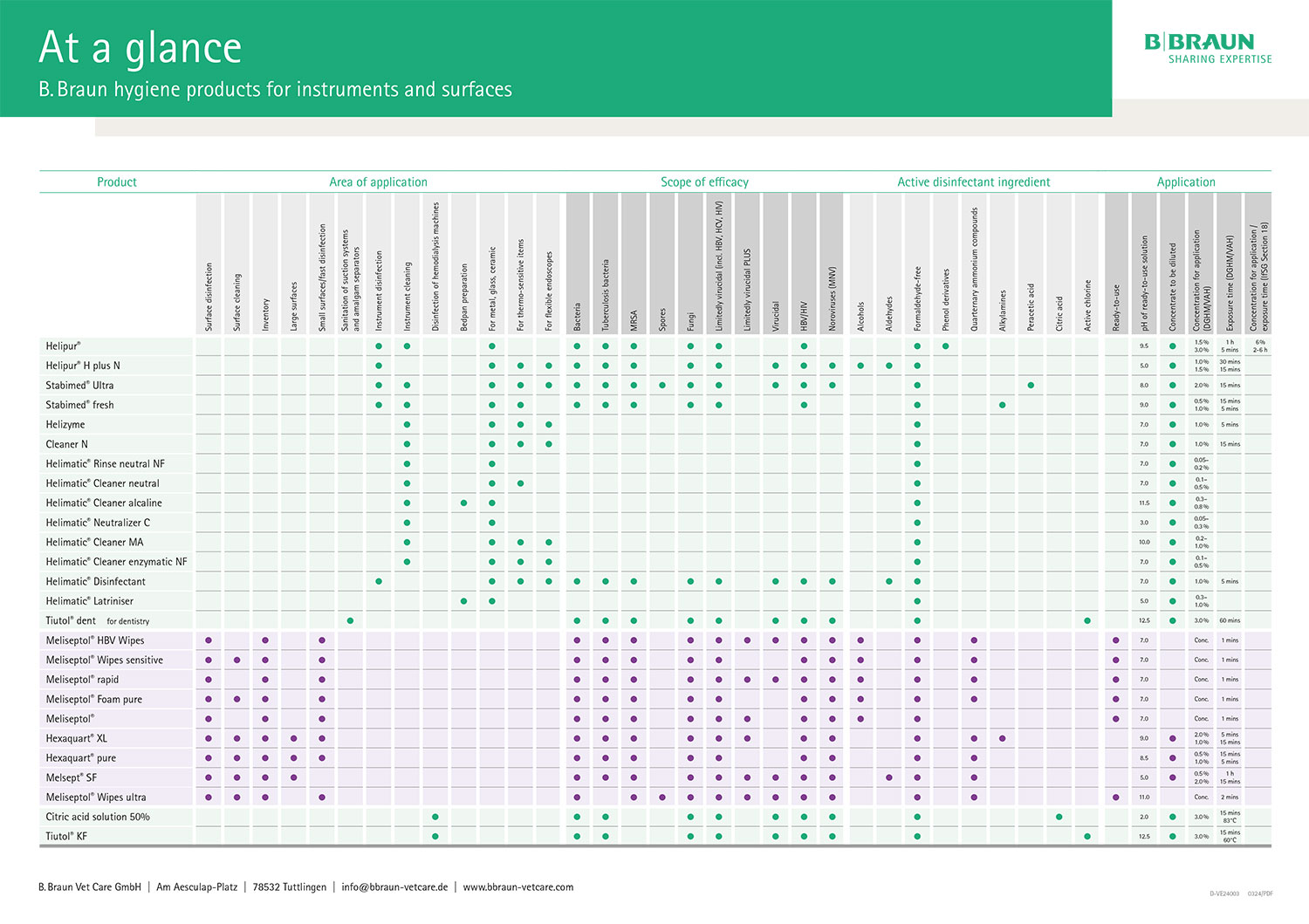Click Helimatic Cleaner alcaline's Bedpan preparation dot

[463, 503]
